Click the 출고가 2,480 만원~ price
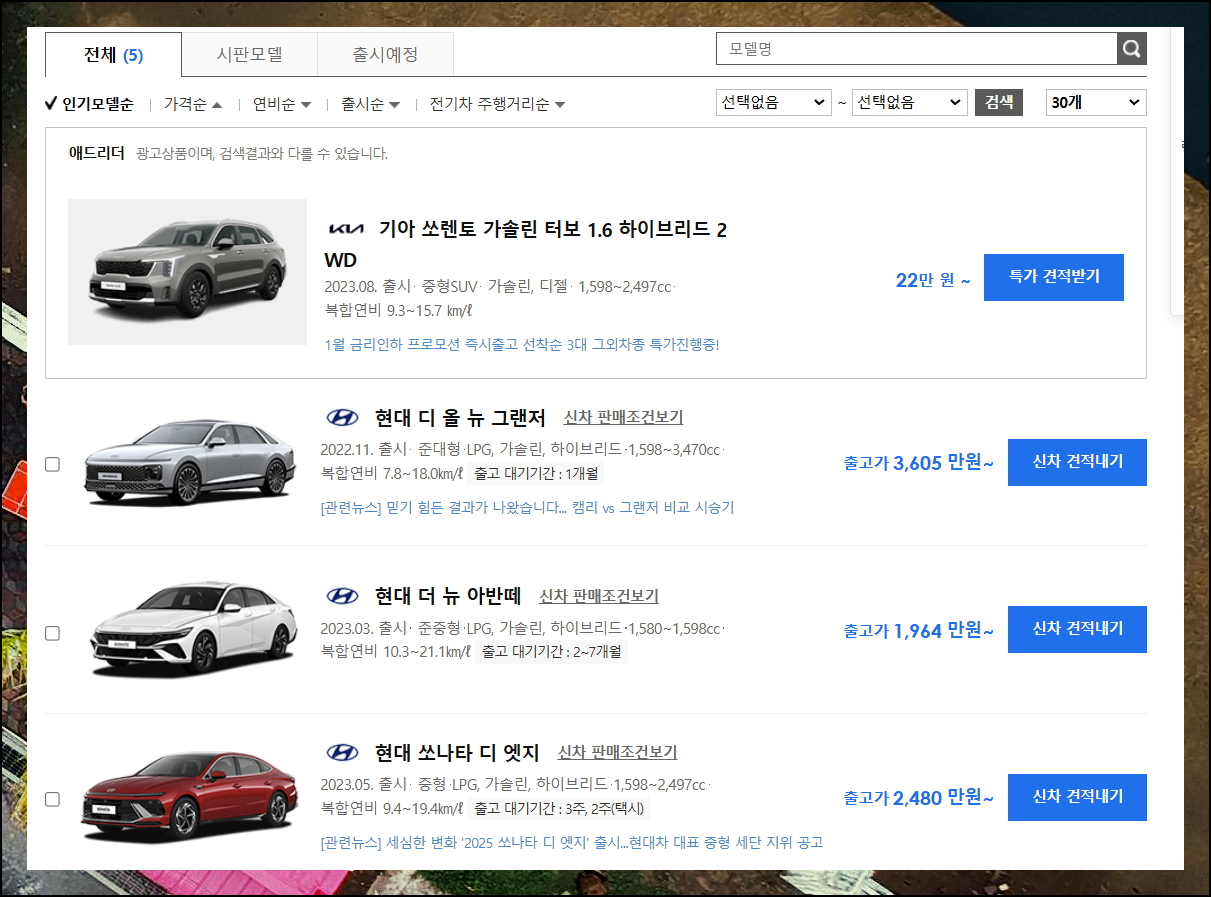The height and width of the screenshot is (897, 1211). point(918,798)
